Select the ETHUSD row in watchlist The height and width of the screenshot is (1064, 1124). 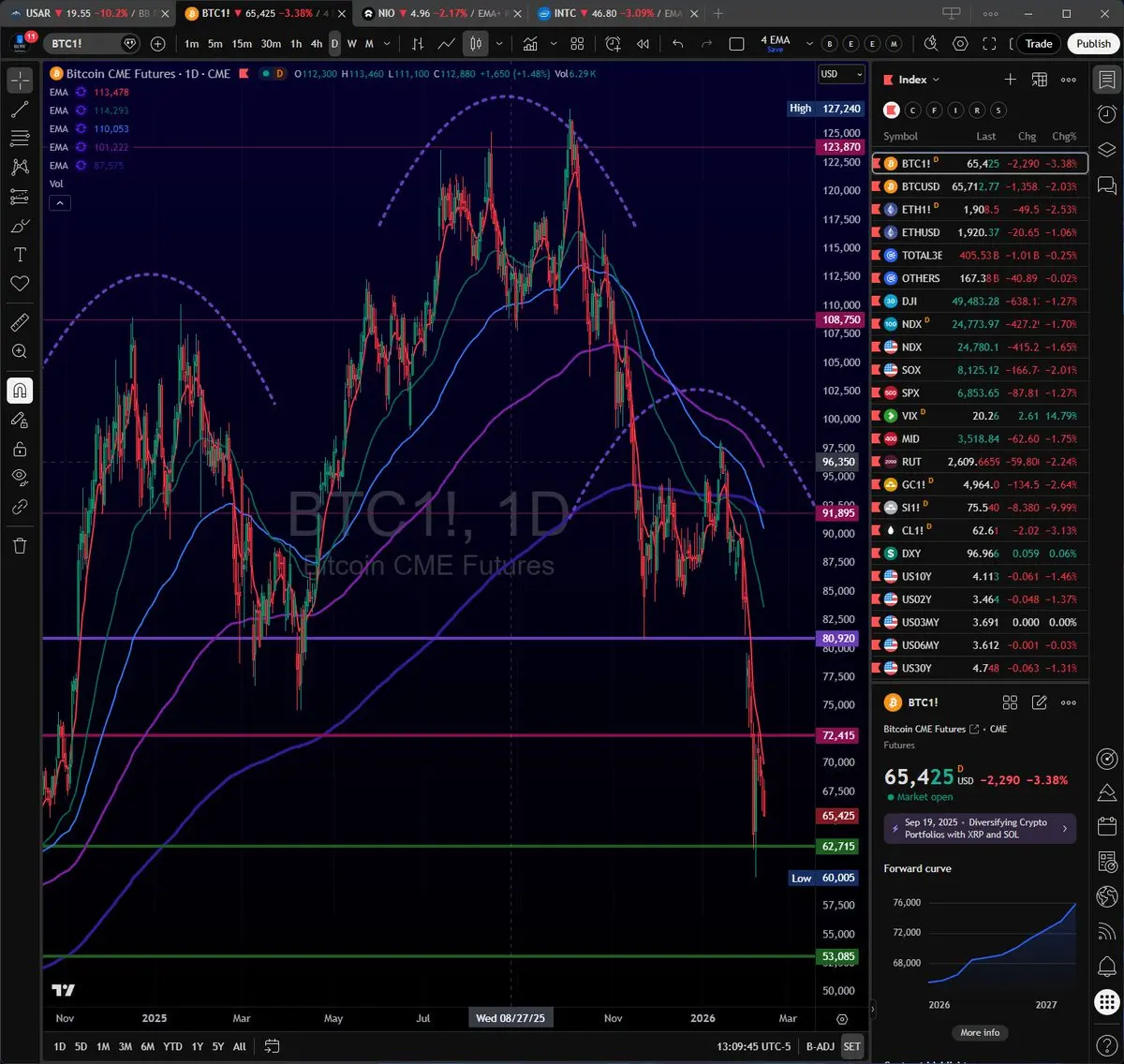pyautogui.click(x=980, y=232)
